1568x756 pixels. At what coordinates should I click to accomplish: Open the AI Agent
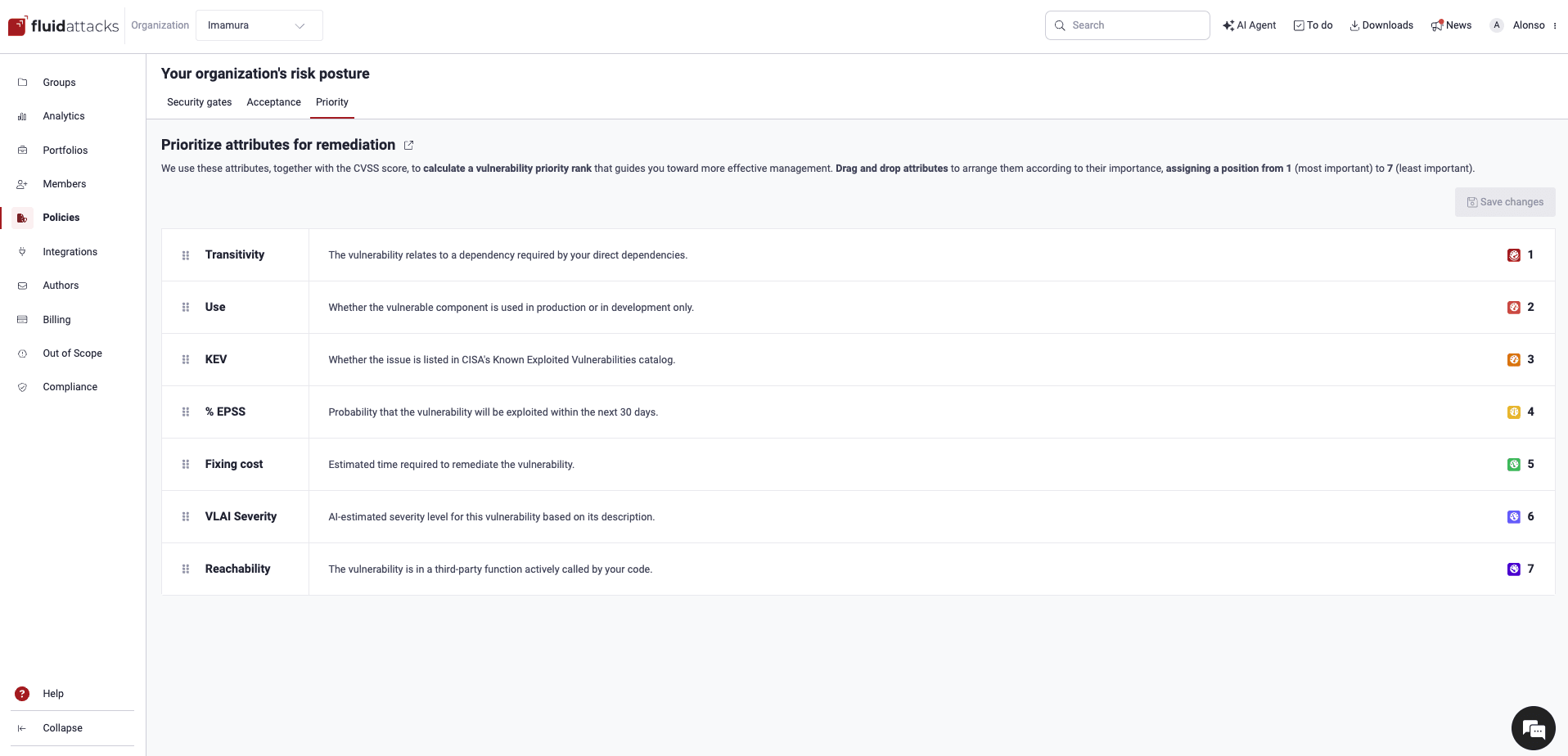coord(1249,25)
